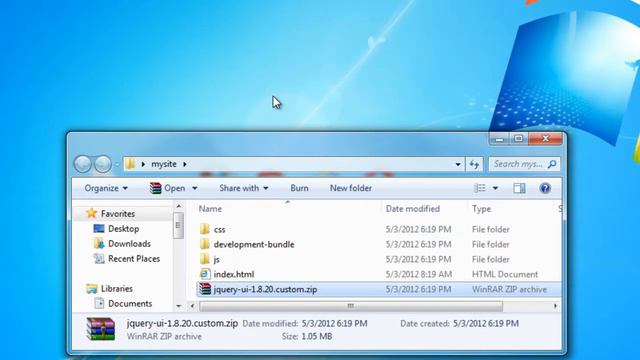Click the horizontal scrollbar left arrow
This screenshot has width=640, height=360.
[192, 306]
